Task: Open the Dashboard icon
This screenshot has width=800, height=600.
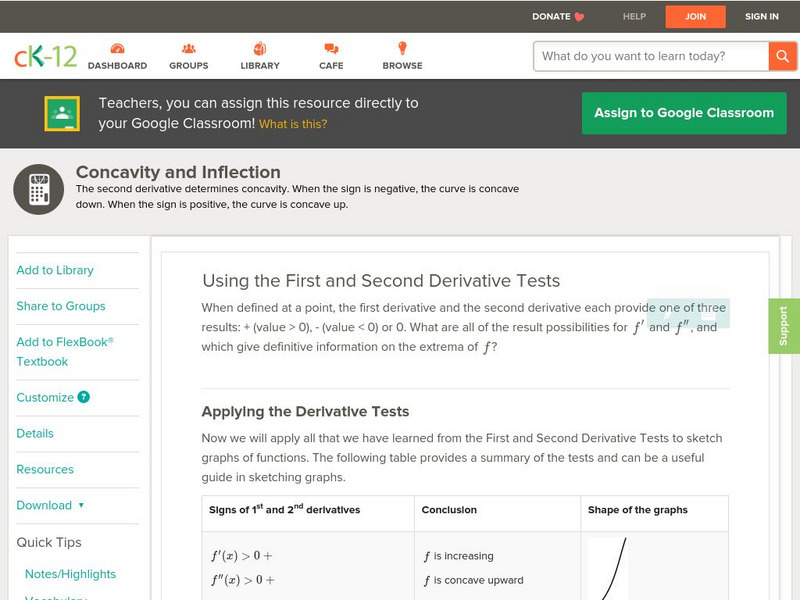Action: [117, 49]
